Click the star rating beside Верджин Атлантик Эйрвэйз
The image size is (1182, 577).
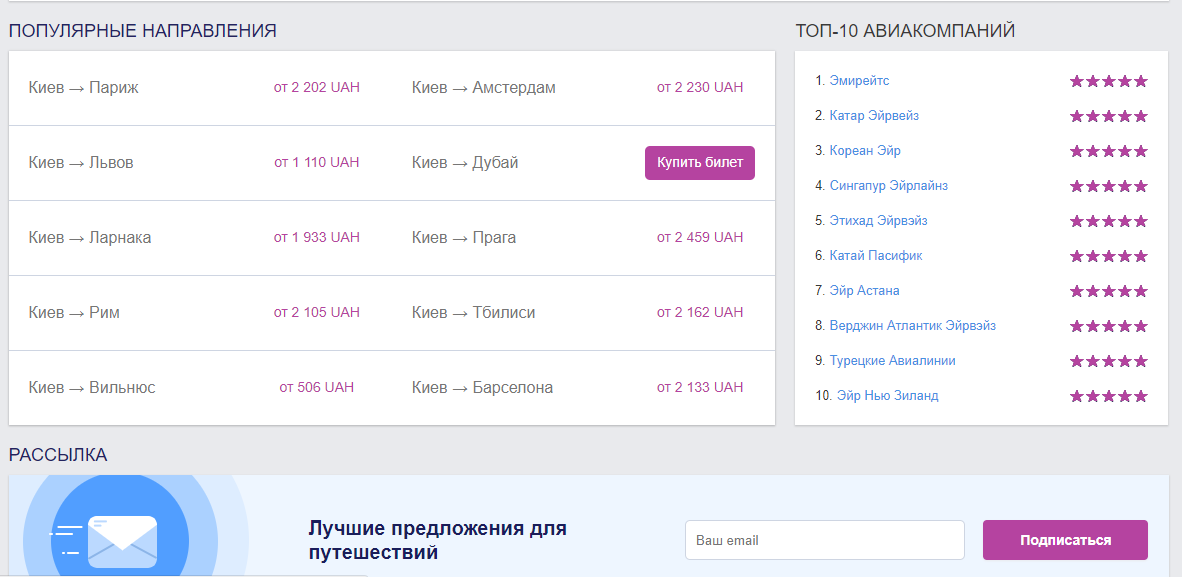(x=1108, y=327)
